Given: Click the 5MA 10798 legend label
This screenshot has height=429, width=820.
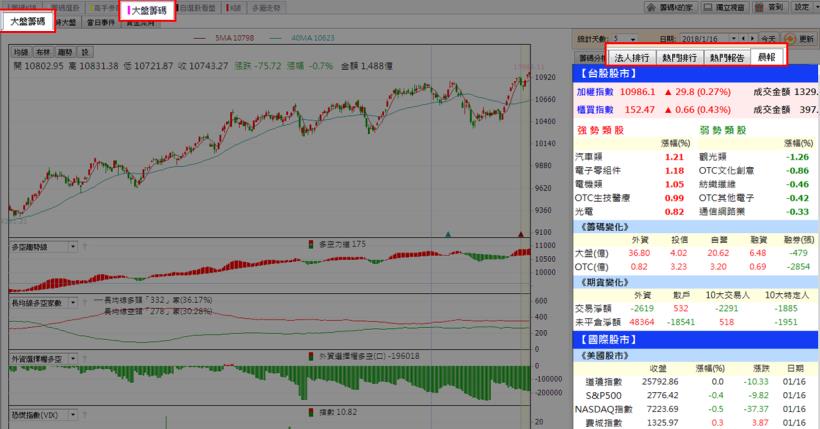Looking at the screenshot, I should pos(235,38).
